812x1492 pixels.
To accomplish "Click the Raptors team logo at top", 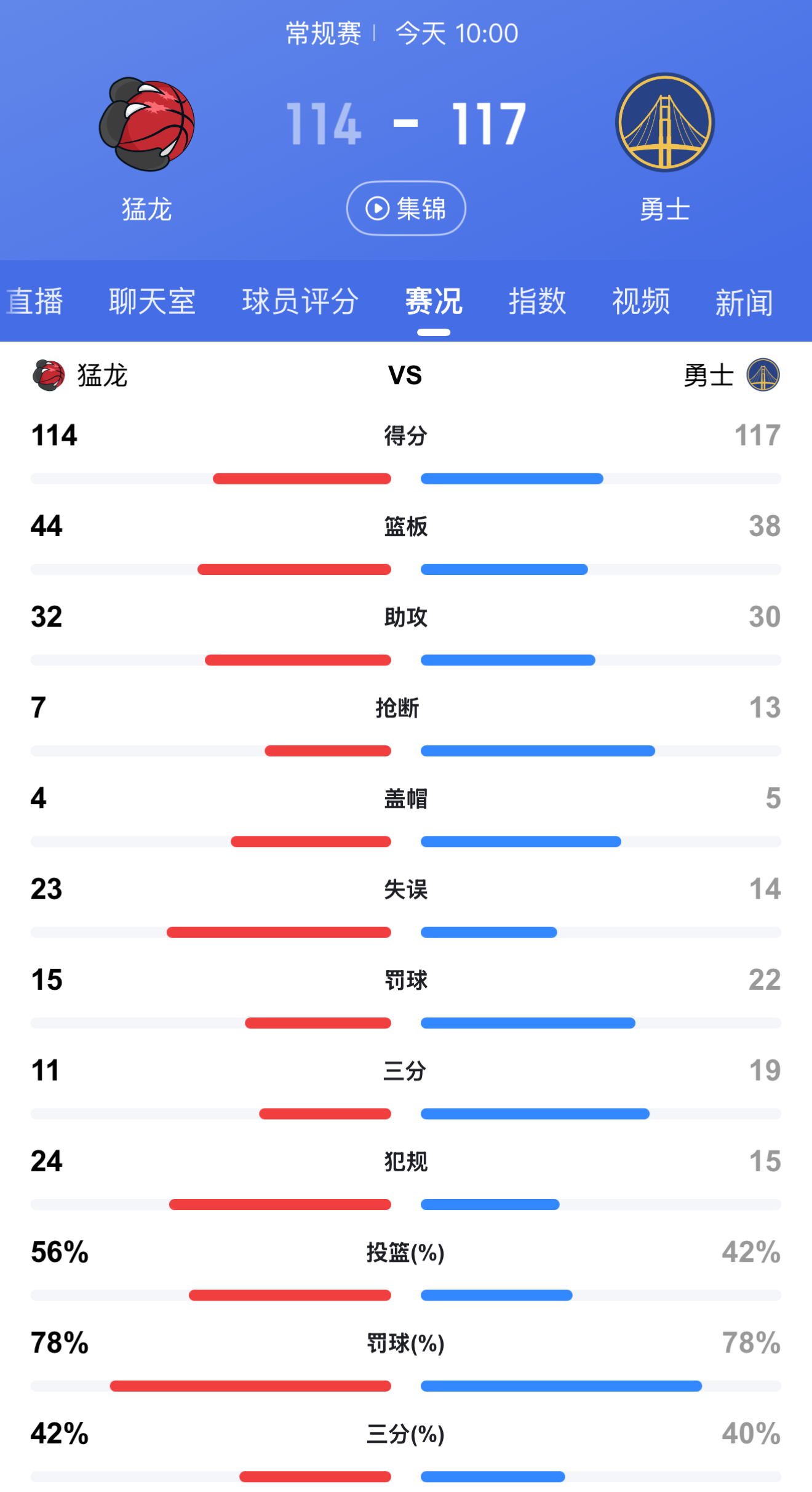I will tap(146, 123).
